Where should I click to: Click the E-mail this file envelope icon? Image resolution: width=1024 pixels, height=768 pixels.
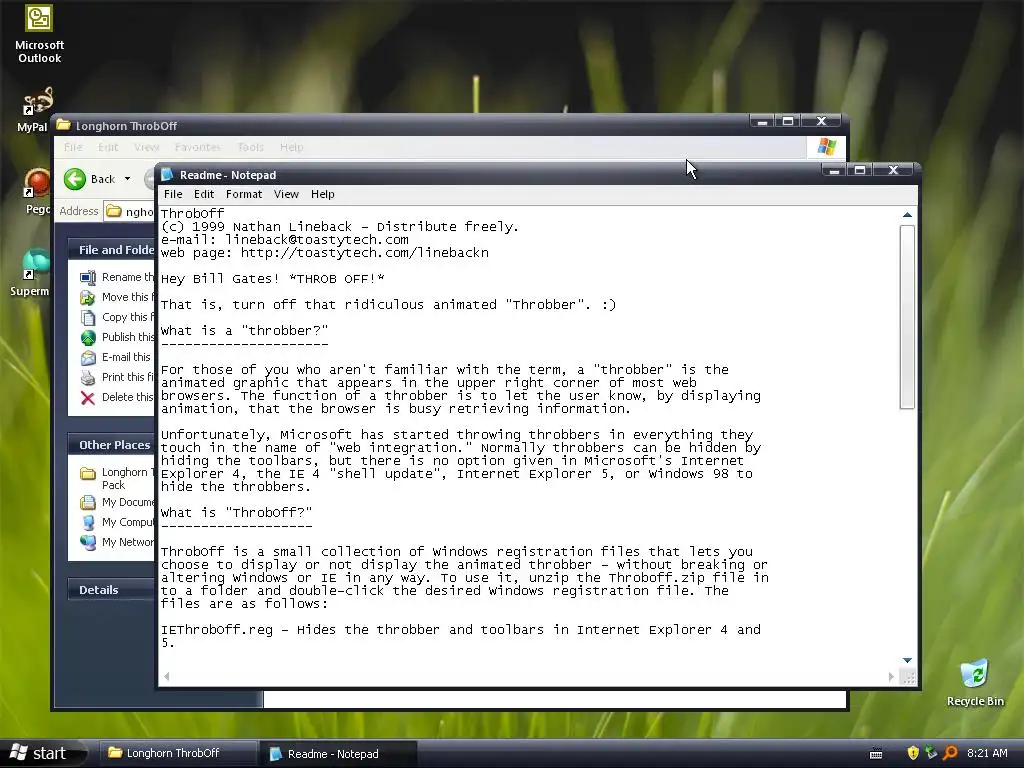[x=88, y=358]
